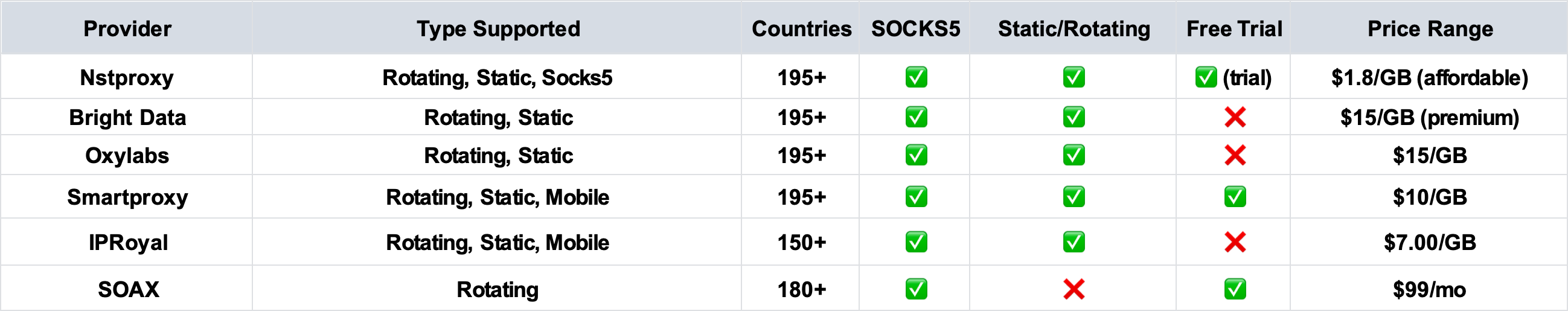This screenshot has height=311, width=1568.
Task: Click IPRoyal's green SOCKS5 checkmark
Action: point(916,242)
